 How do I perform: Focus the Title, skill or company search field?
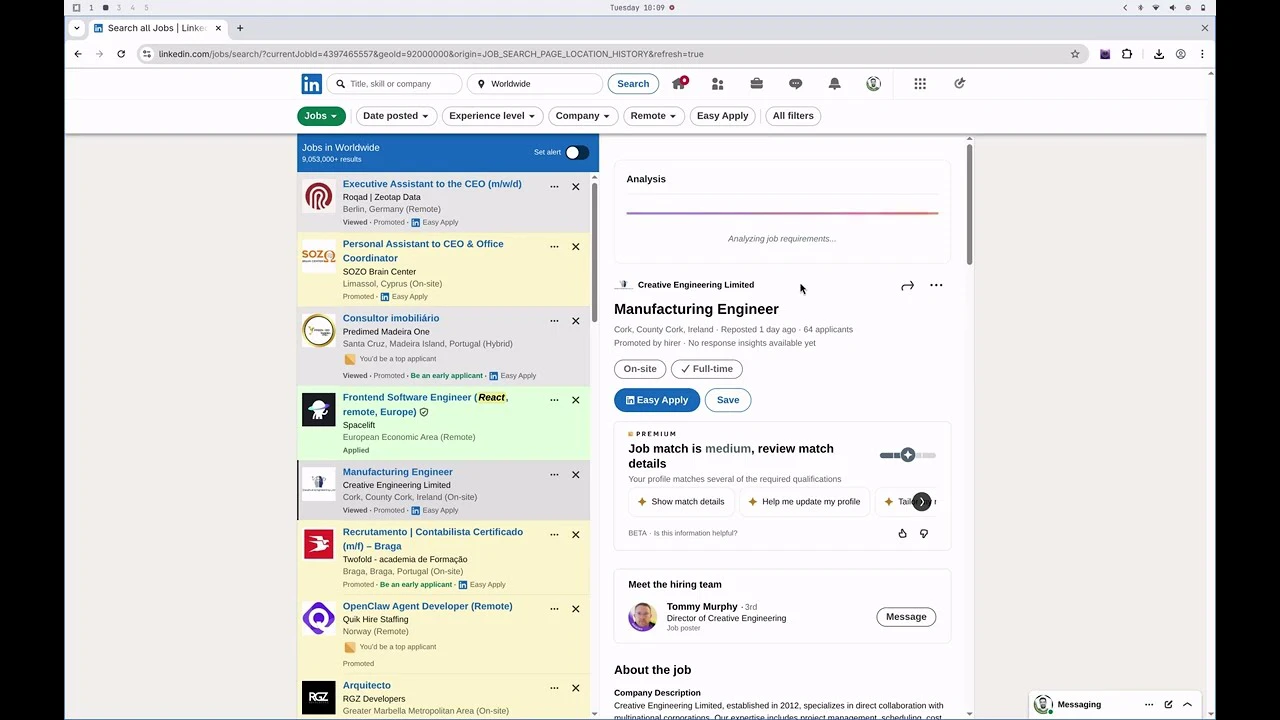395,84
